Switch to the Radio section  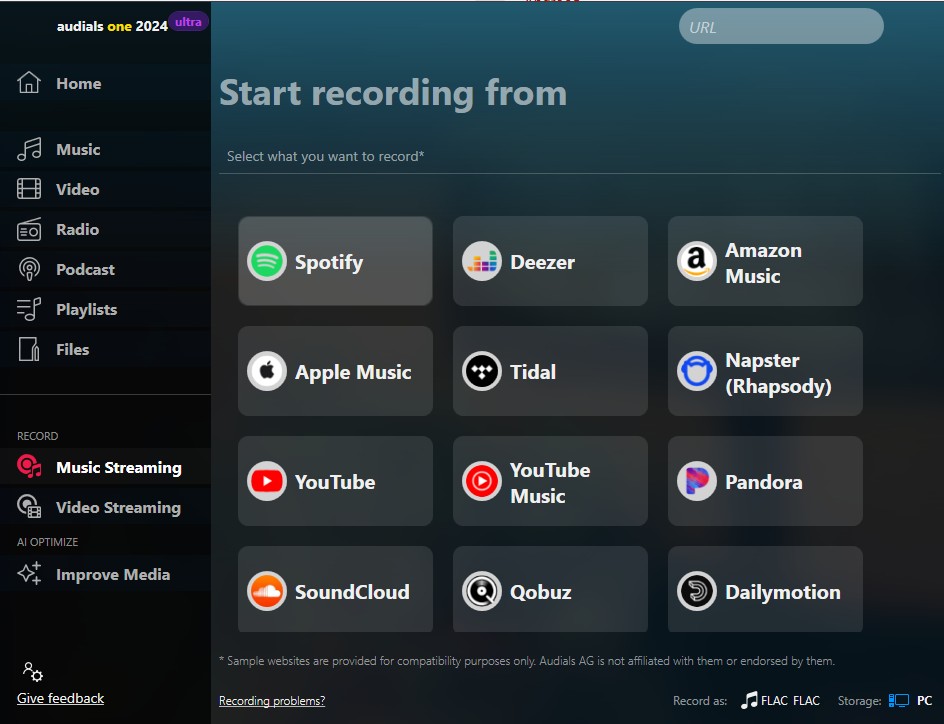pos(105,229)
